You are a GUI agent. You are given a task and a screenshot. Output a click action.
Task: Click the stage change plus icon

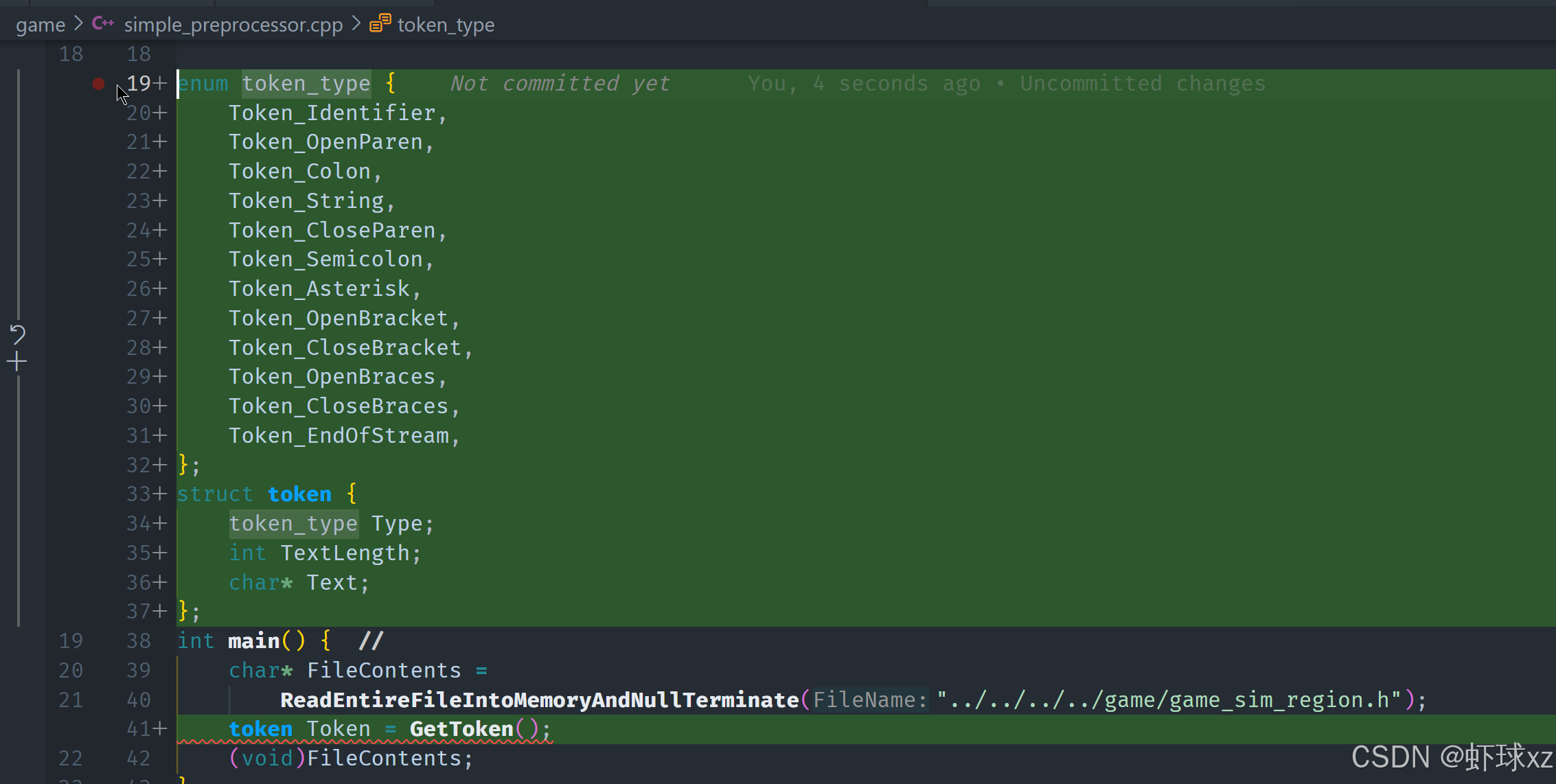pyautogui.click(x=17, y=361)
